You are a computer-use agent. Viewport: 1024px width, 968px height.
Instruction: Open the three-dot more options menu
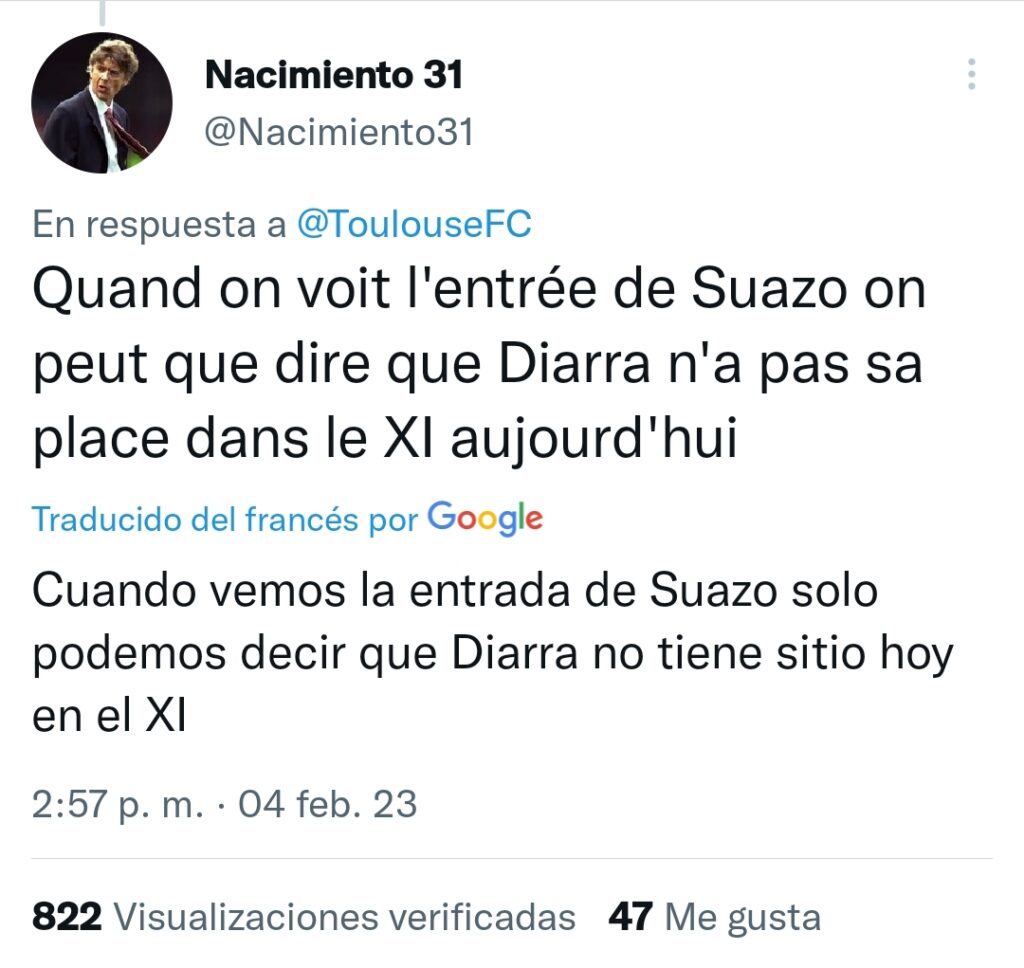pyautogui.click(x=972, y=74)
